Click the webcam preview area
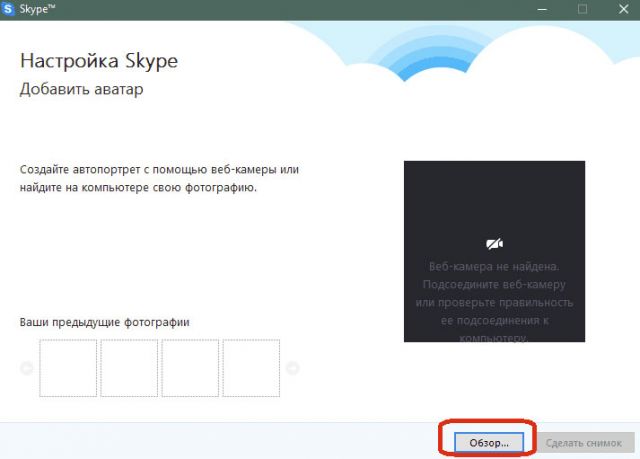Image resolution: width=640 pixels, height=459 pixels. tap(494, 251)
